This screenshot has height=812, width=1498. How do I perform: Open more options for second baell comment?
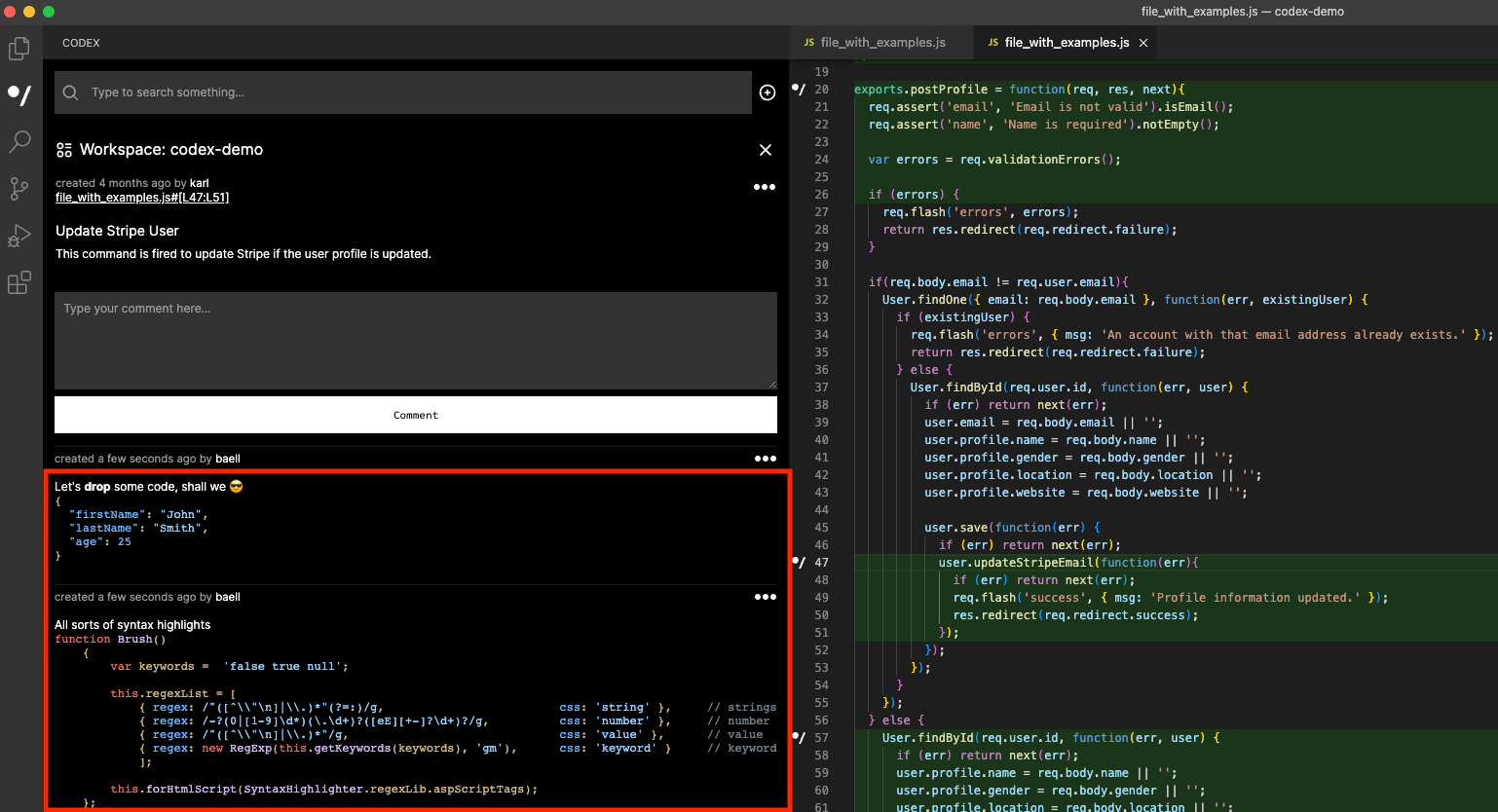click(x=766, y=597)
